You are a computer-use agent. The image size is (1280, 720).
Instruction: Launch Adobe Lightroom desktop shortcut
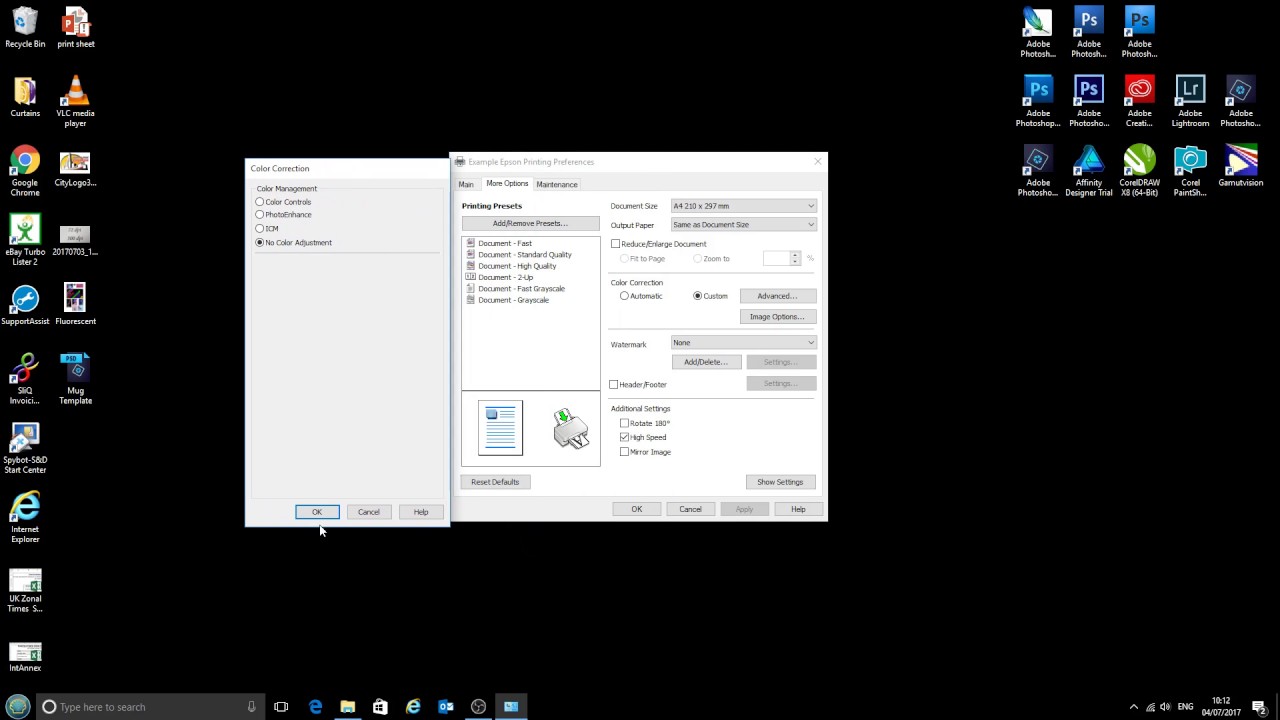(x=1190, y=102)
